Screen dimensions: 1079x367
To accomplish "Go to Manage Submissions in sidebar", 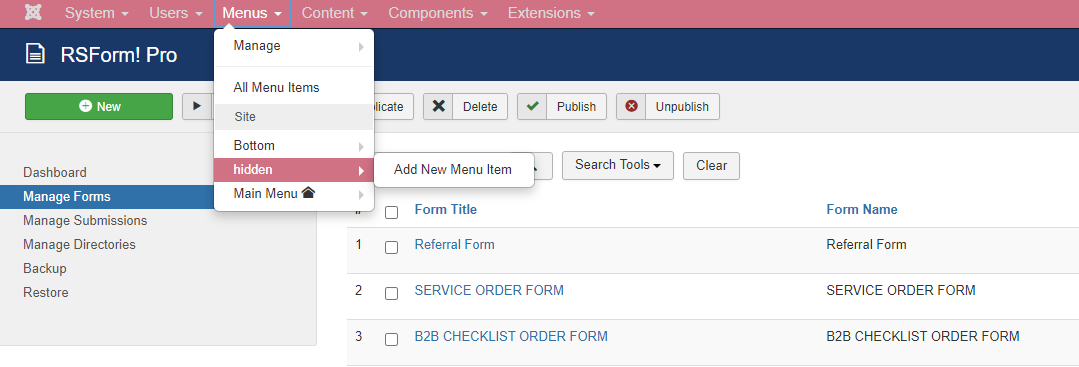I will pyautogui.click(x=85, y=220).
